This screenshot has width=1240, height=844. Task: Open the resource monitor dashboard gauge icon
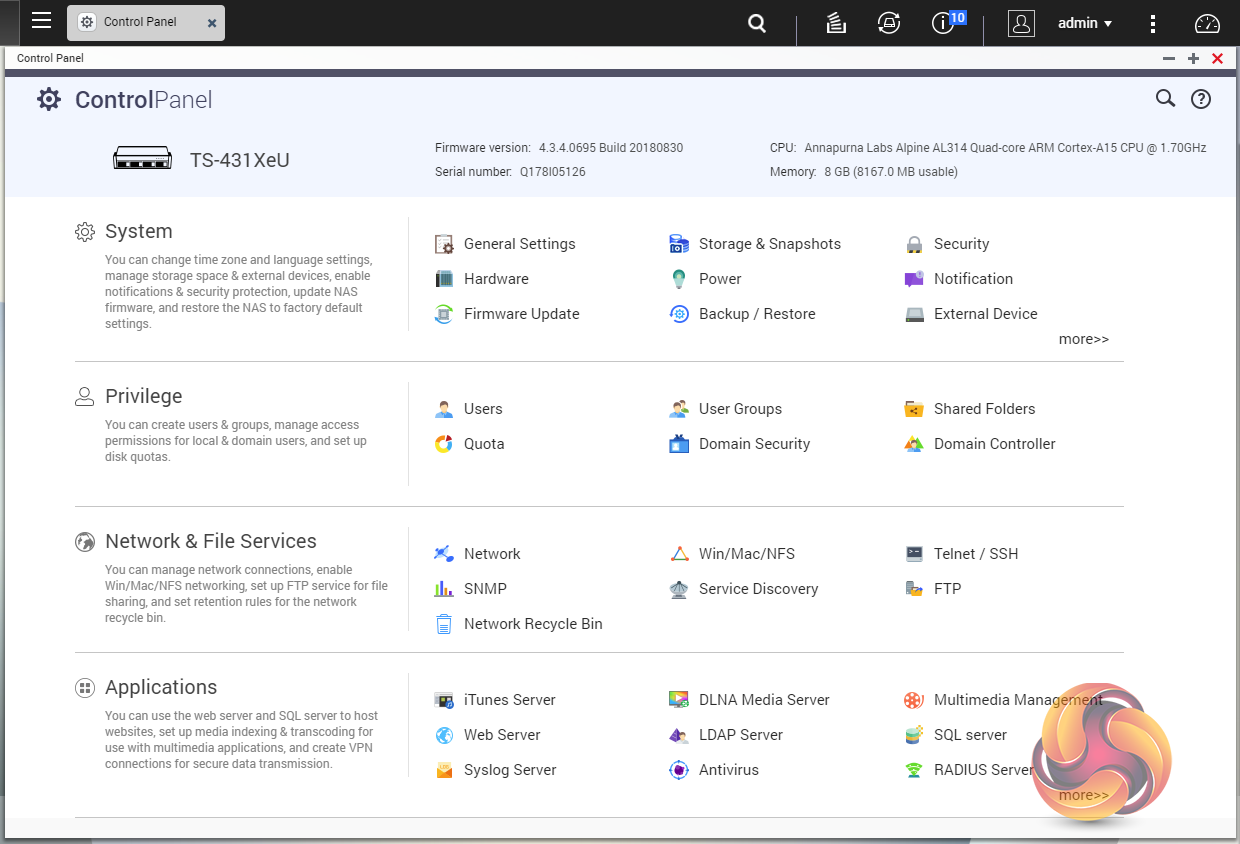pyautogui.click(x=1207, y=23)
